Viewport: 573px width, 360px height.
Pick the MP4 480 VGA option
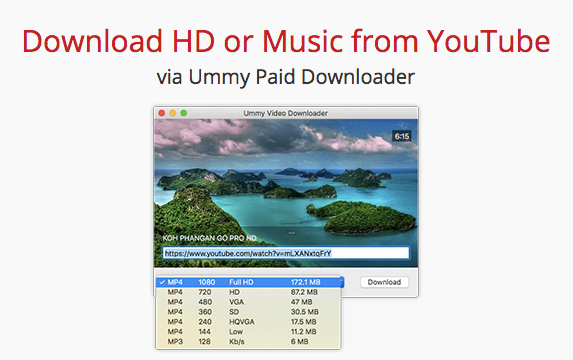248,302
